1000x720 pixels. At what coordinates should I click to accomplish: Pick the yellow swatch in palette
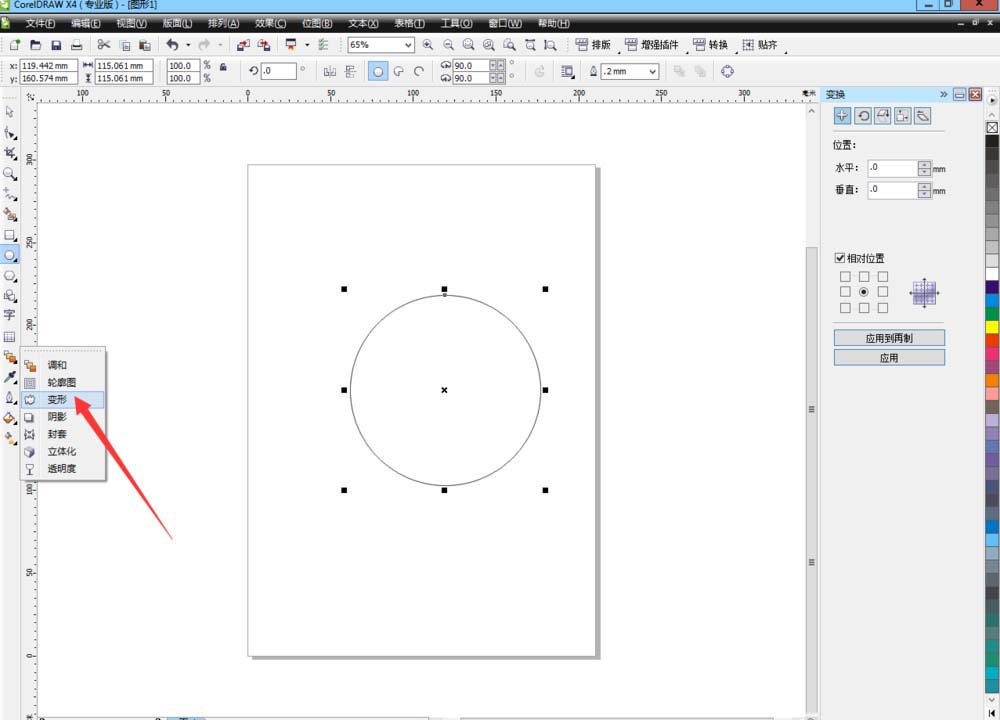[x=992, y=327]
